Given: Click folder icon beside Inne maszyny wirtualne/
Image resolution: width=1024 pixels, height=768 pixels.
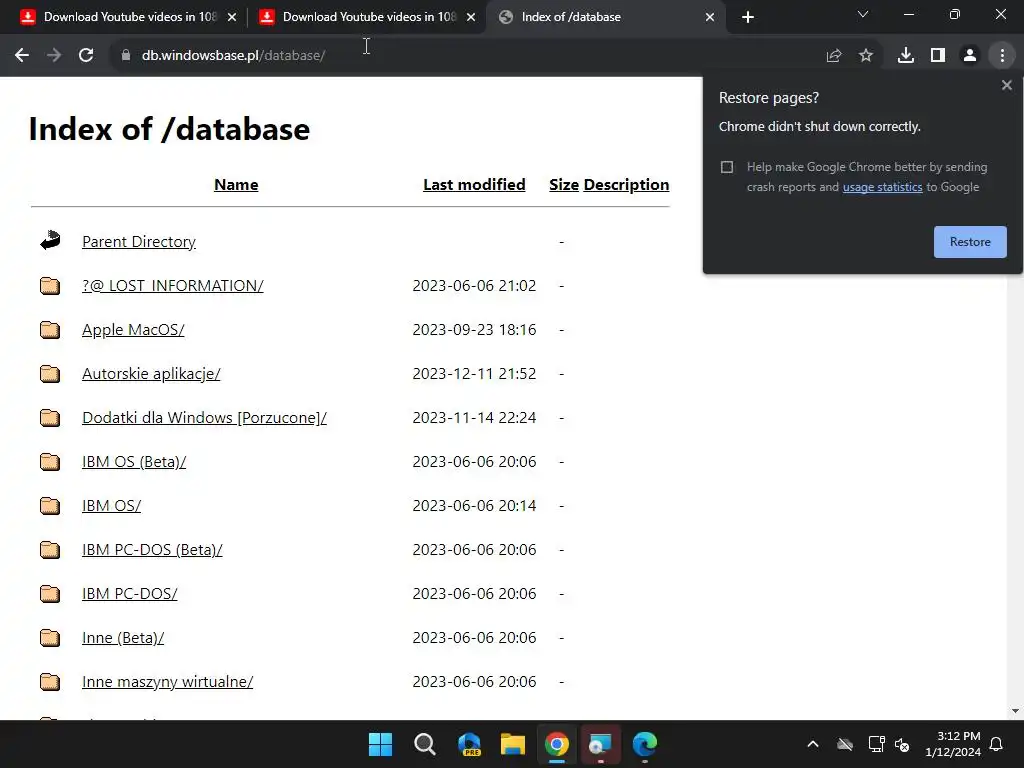Looking at the screenshot, I should point(50,682).
